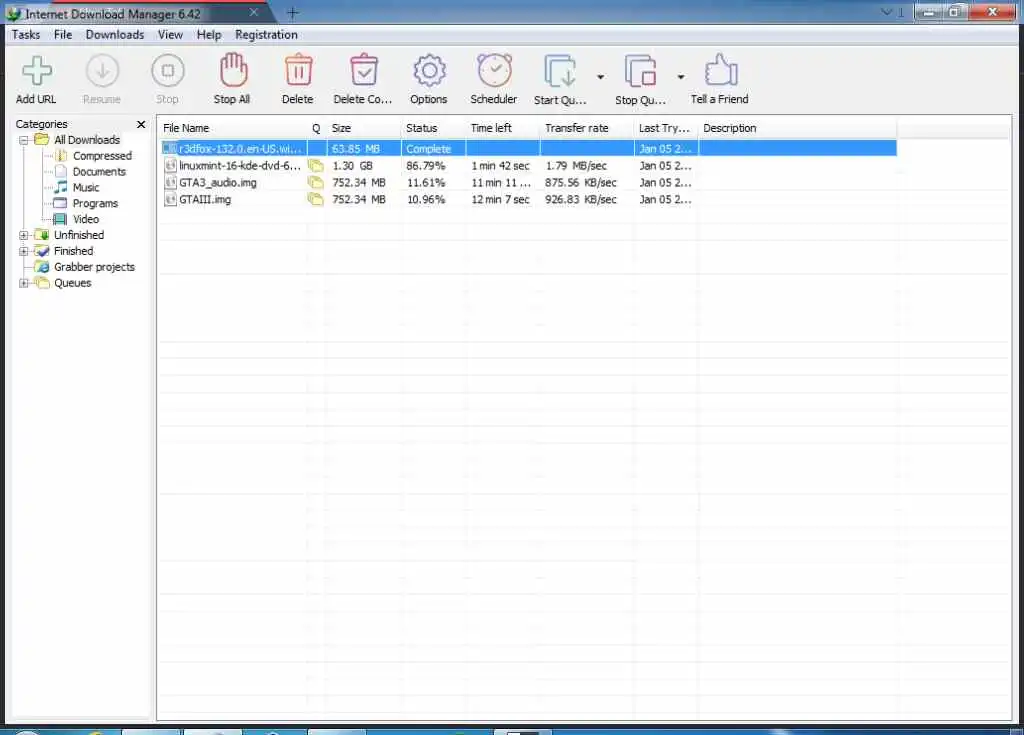Open Options via the gear icon
The image size is (1024, 735).
429,71
